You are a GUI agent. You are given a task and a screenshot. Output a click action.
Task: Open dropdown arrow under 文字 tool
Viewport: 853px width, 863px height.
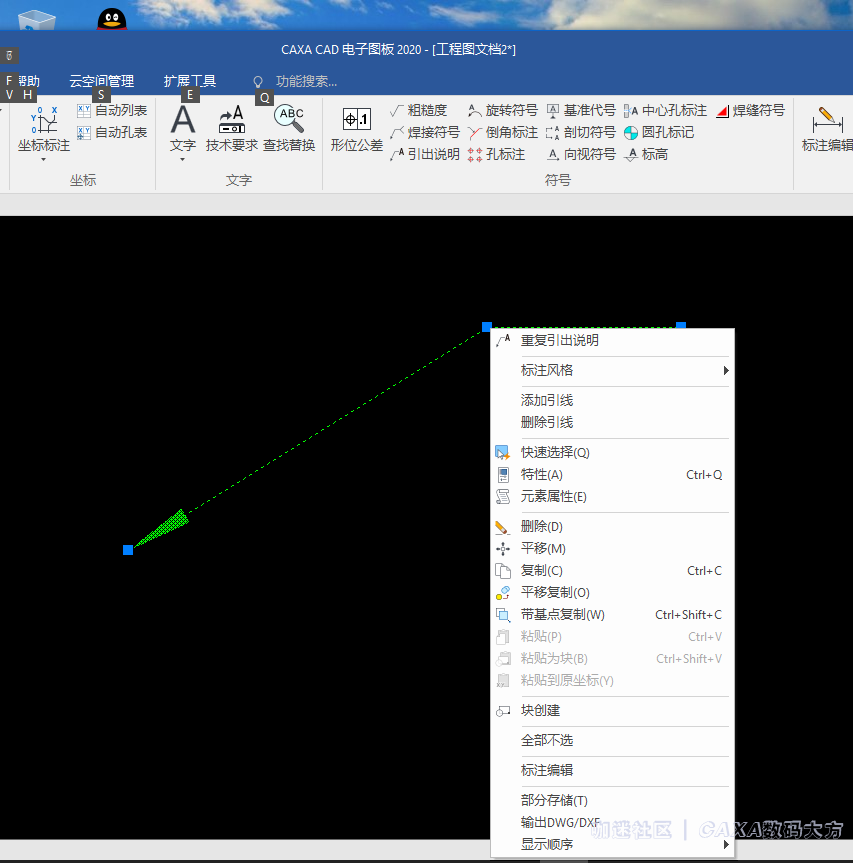183,159
